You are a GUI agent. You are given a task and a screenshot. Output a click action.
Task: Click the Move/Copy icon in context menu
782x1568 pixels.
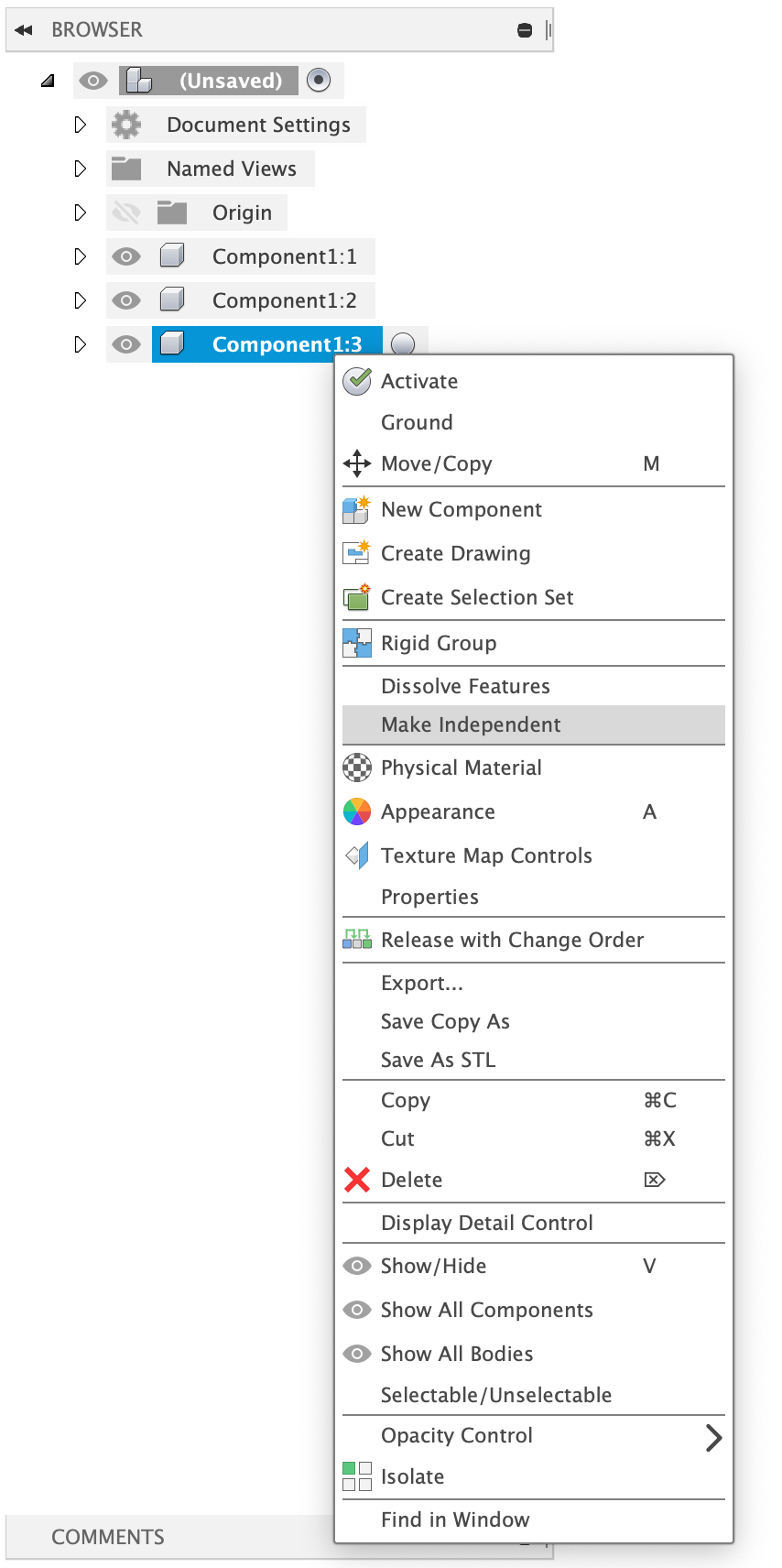[x=357, y=463]
